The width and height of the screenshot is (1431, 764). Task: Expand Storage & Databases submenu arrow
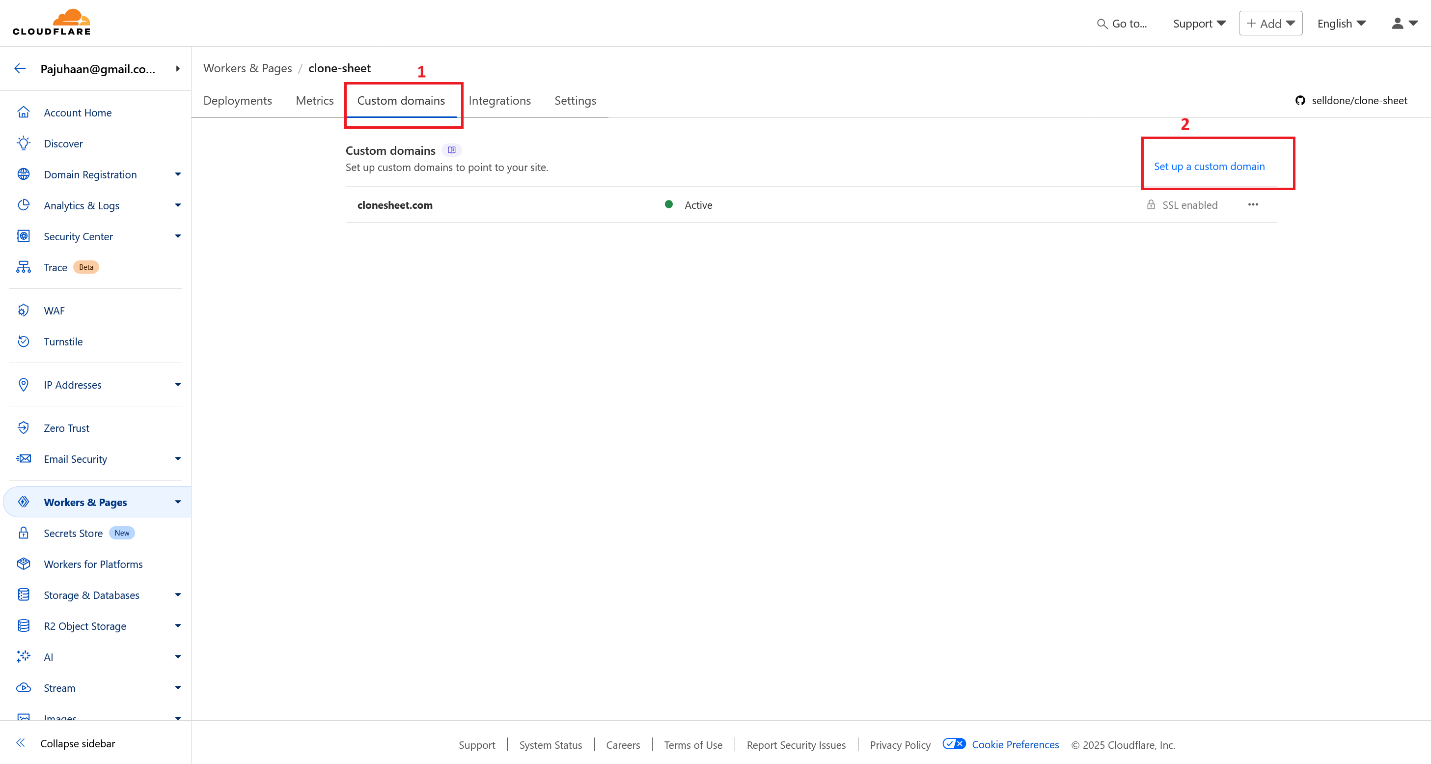(x=178, y=594)
